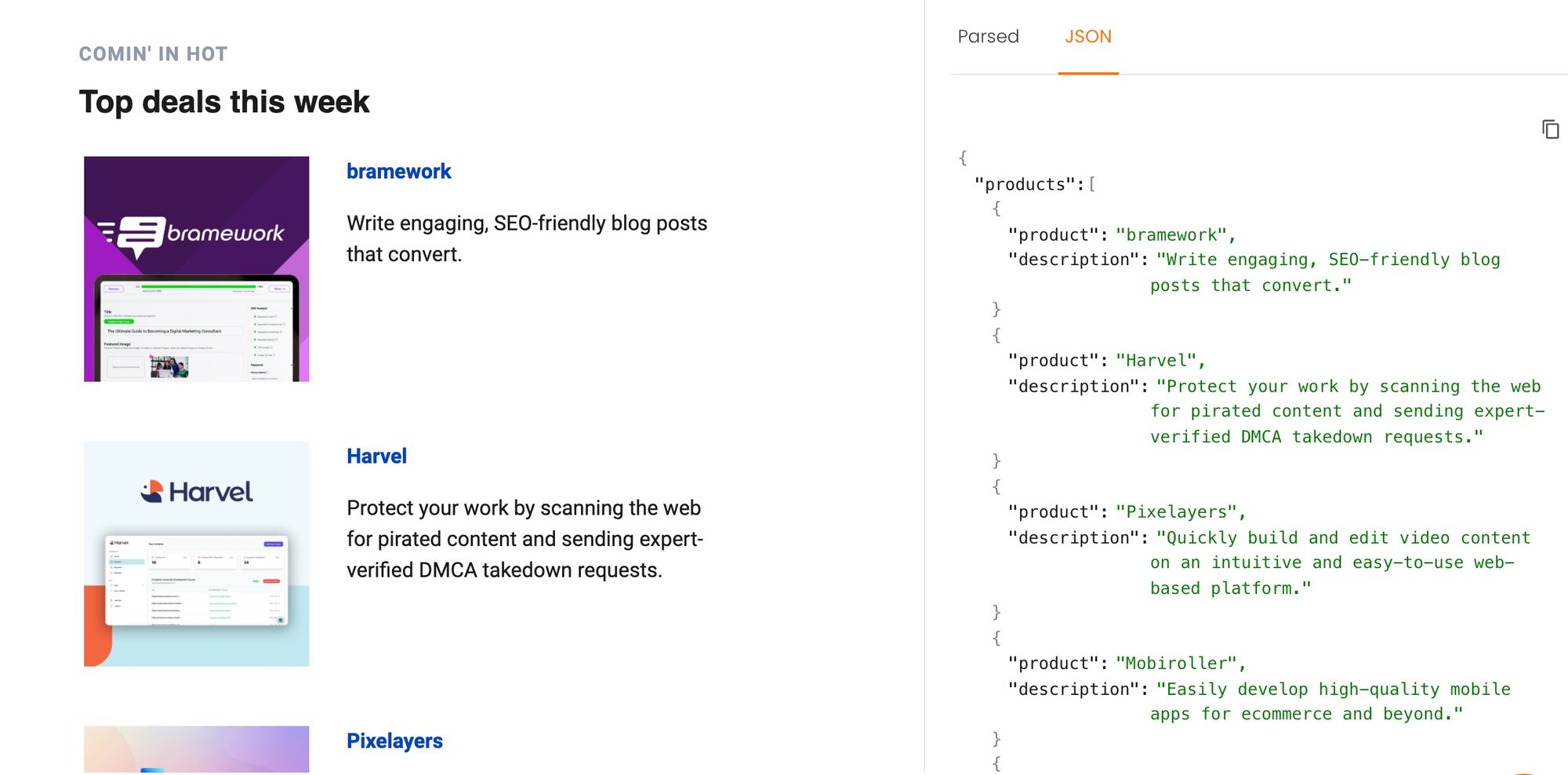1568x775 pixels.
Task: Click the "Mobiroller" value in the JSON
Action: [1175, 664]
